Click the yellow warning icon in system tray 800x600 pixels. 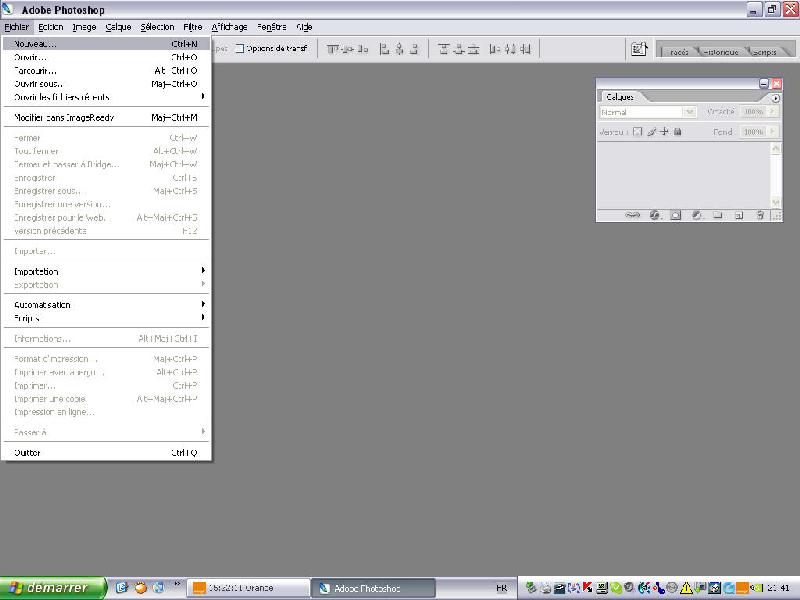686,588
